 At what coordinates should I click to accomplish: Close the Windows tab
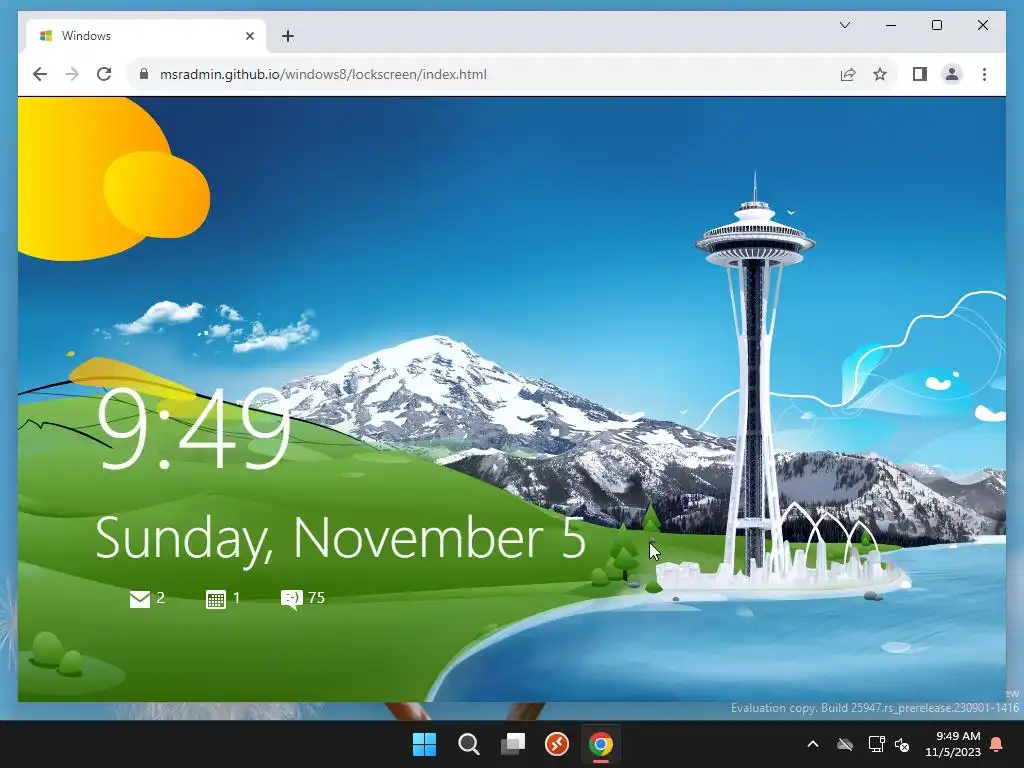[249, 36]
